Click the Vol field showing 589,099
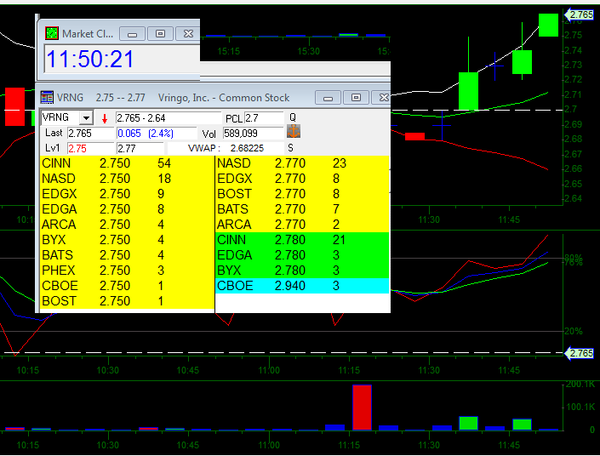 (x=250, y=133)
